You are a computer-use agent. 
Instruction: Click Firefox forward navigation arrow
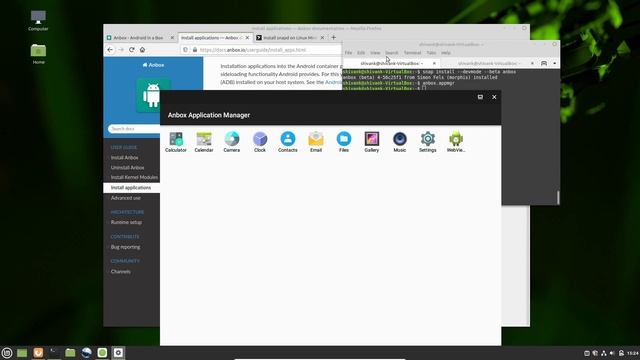121,50
